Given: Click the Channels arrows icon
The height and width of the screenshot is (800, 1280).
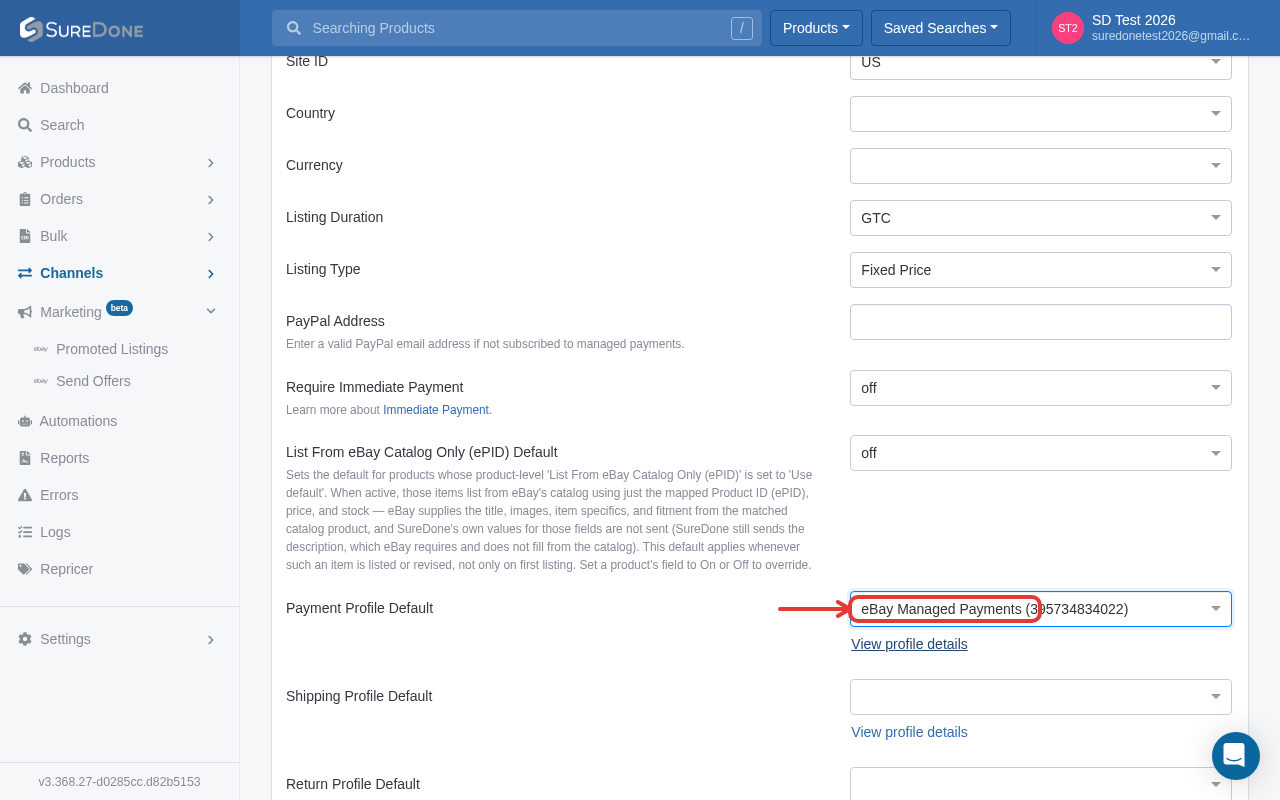Looking at the screenshot, I should 25,273.
